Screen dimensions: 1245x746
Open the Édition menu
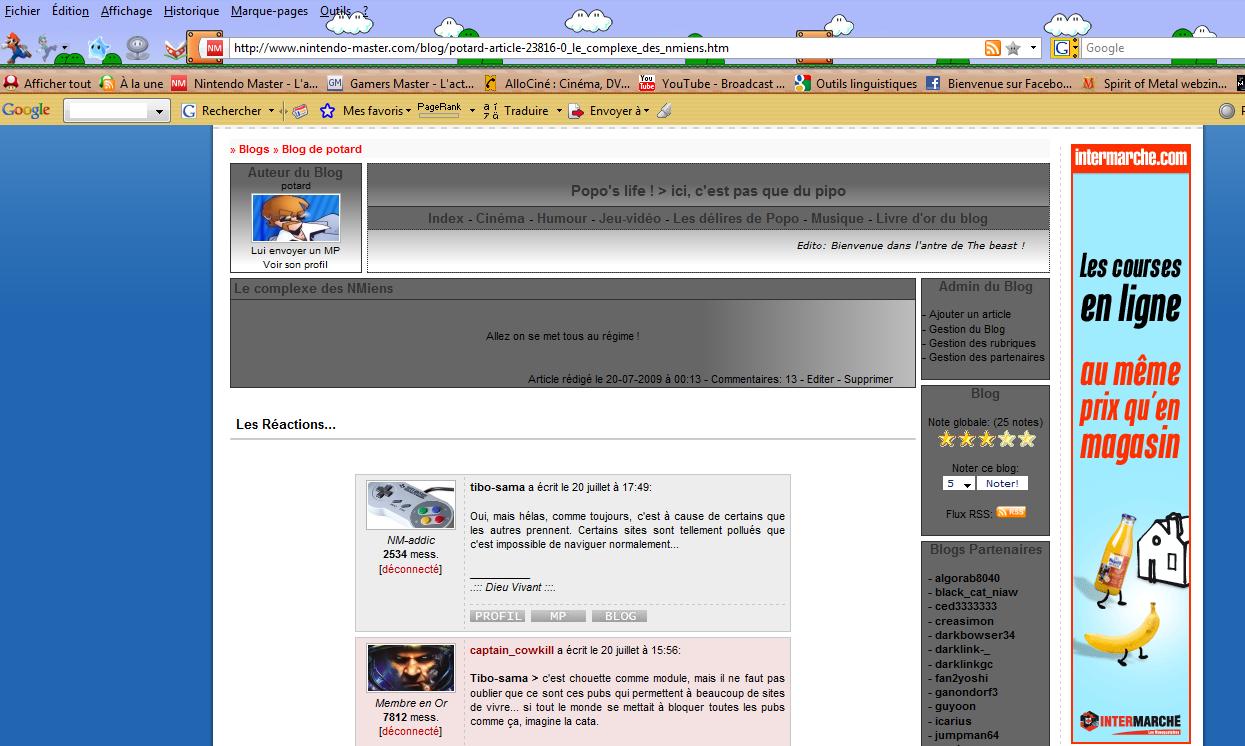click(x=70, y=11)
